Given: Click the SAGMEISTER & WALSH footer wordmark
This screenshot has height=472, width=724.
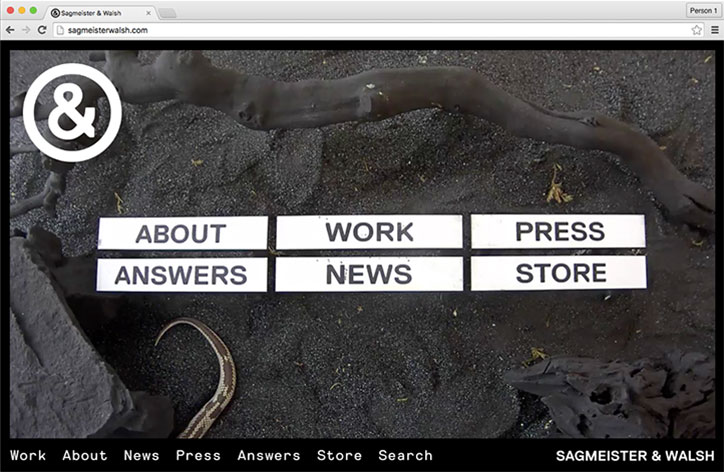Looking at the screenshot, I should coord(635,456).
